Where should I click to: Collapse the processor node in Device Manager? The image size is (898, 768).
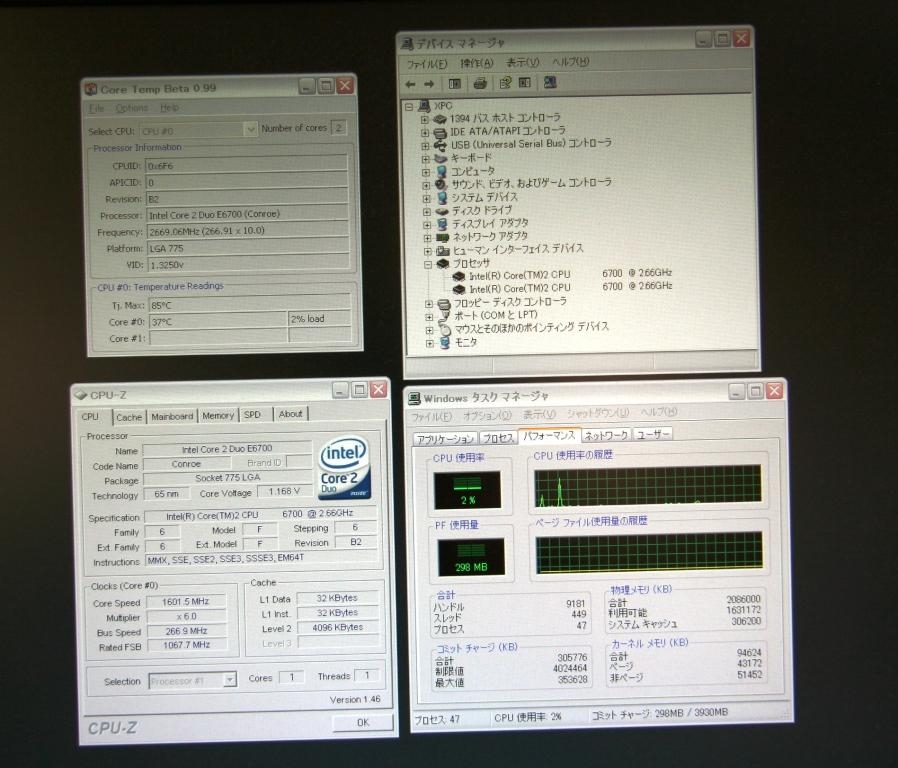tap(427, 265)
